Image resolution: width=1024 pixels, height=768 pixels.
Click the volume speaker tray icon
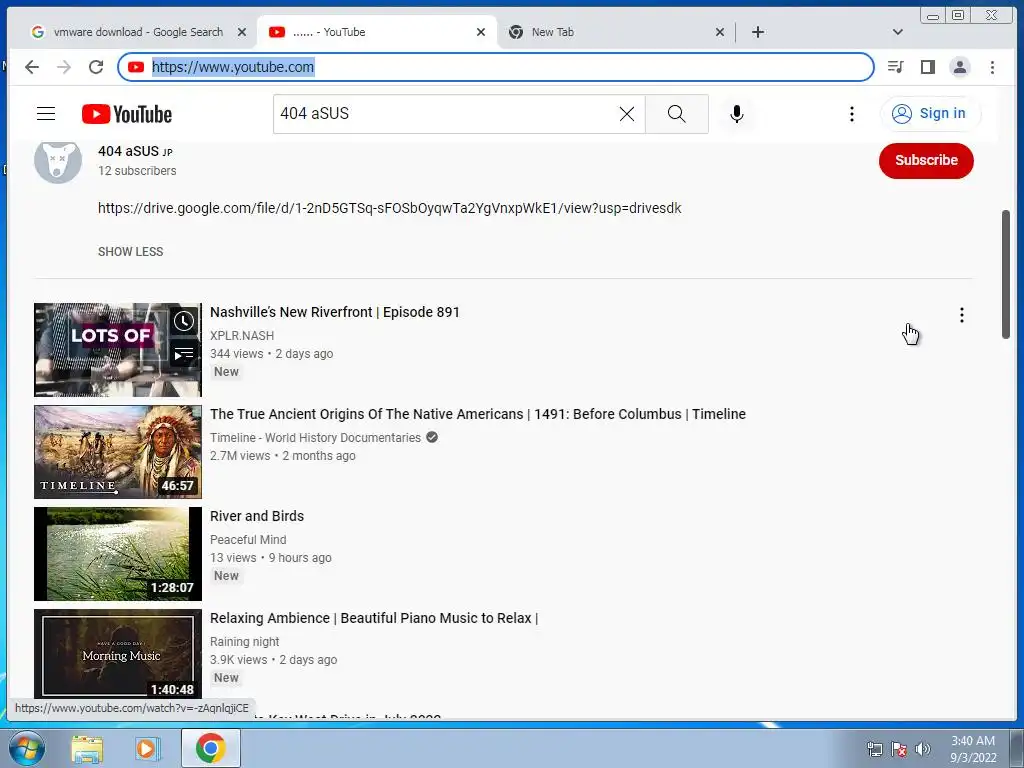tap(923, 749)
